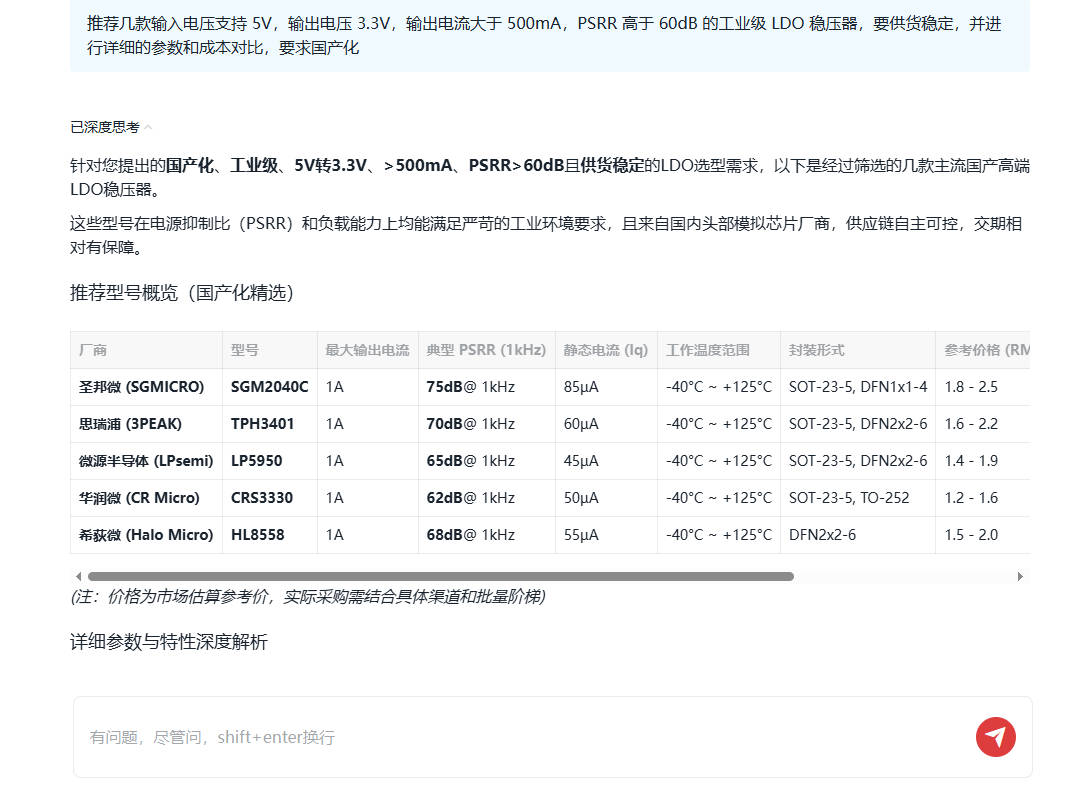
Task: Select the 静态电流 (Iq) column header
Action: (606, 350)
